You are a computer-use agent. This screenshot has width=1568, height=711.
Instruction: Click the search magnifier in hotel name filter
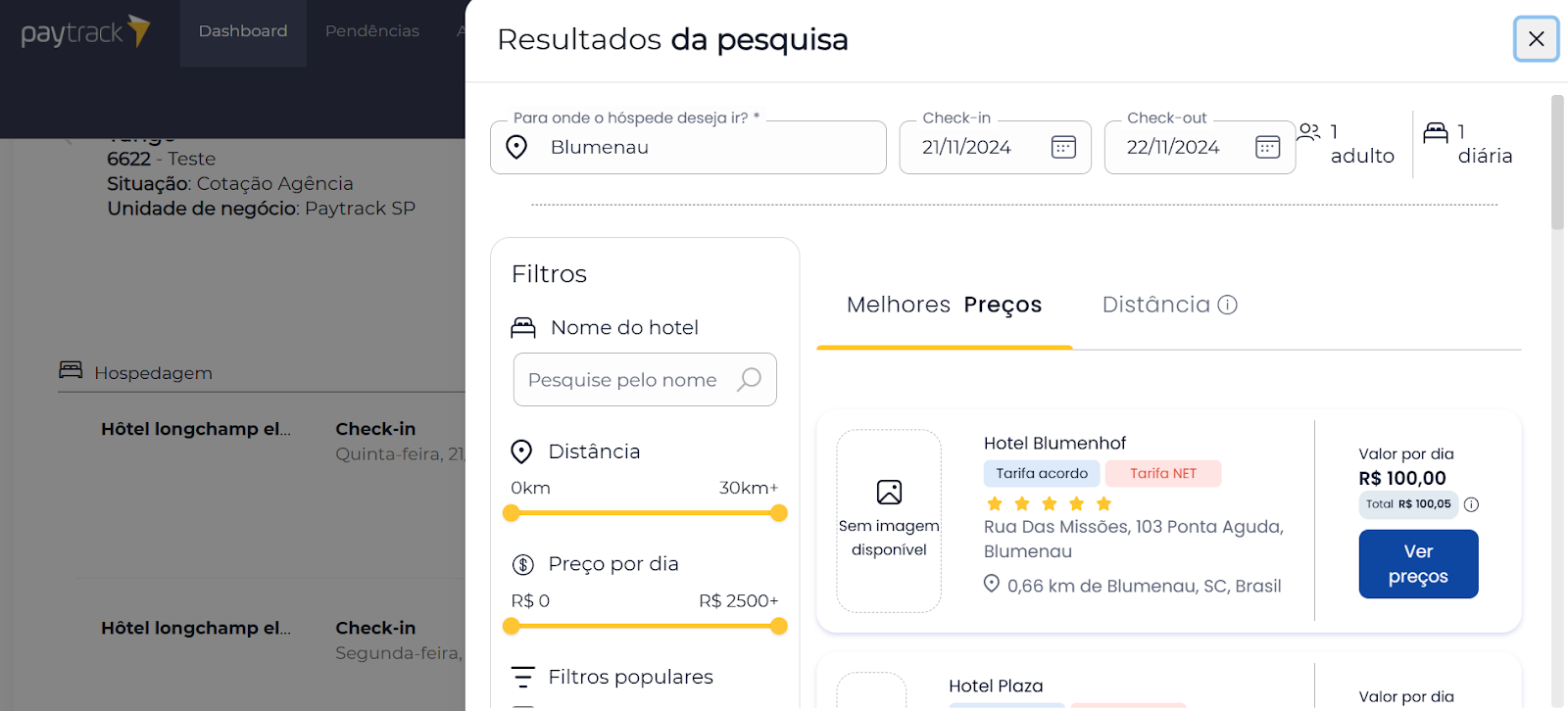point(749,379)
